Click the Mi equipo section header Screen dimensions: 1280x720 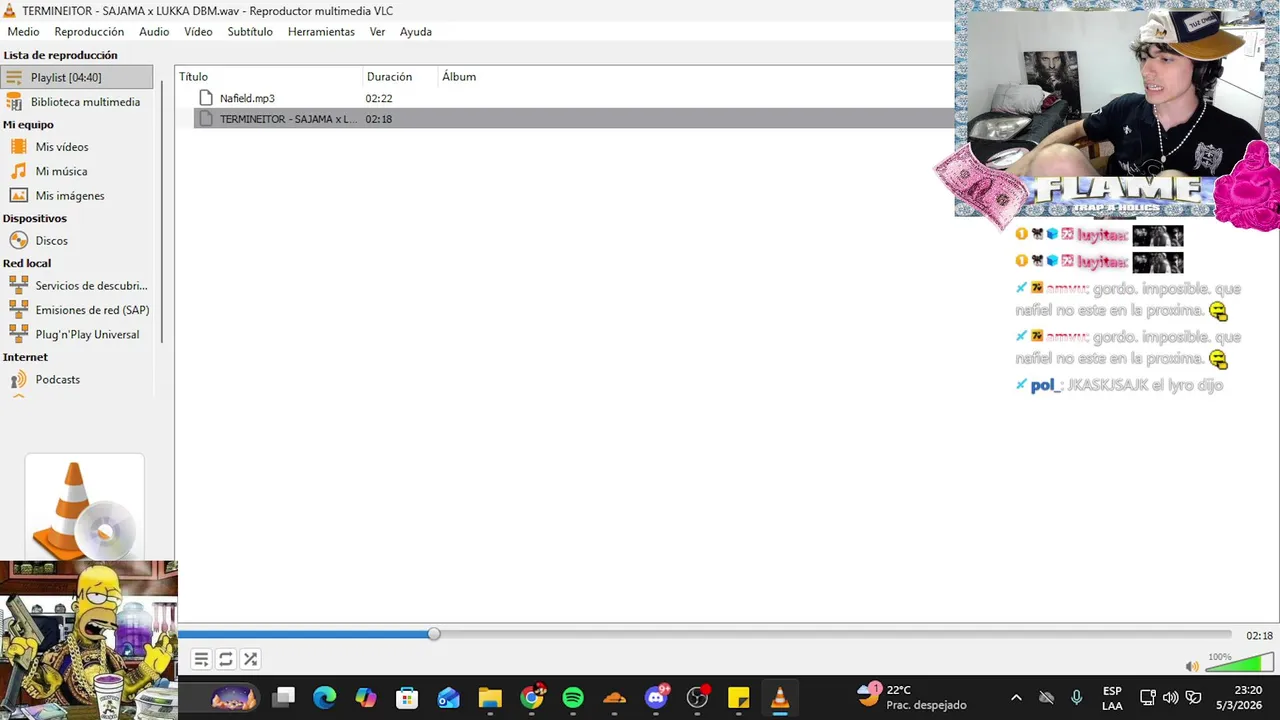[28, 125]
